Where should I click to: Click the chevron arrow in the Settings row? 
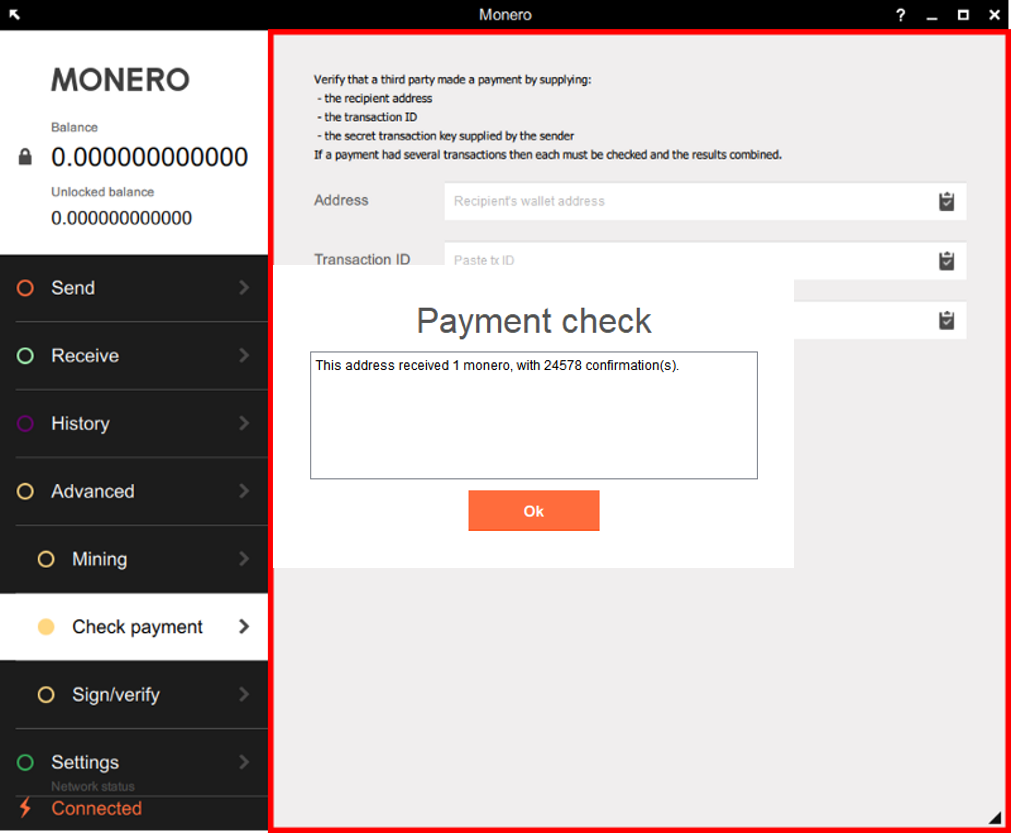(244, 761)
